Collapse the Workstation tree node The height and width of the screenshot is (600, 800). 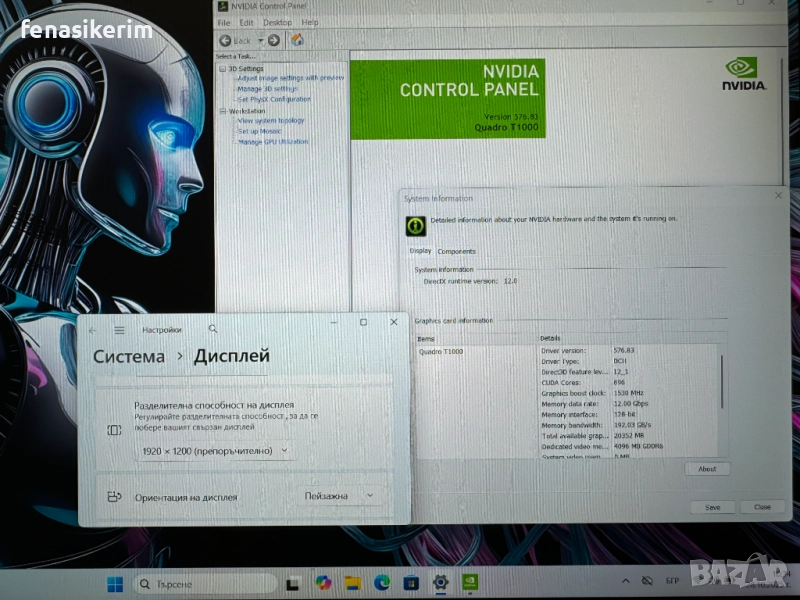(x=222, y=111)
